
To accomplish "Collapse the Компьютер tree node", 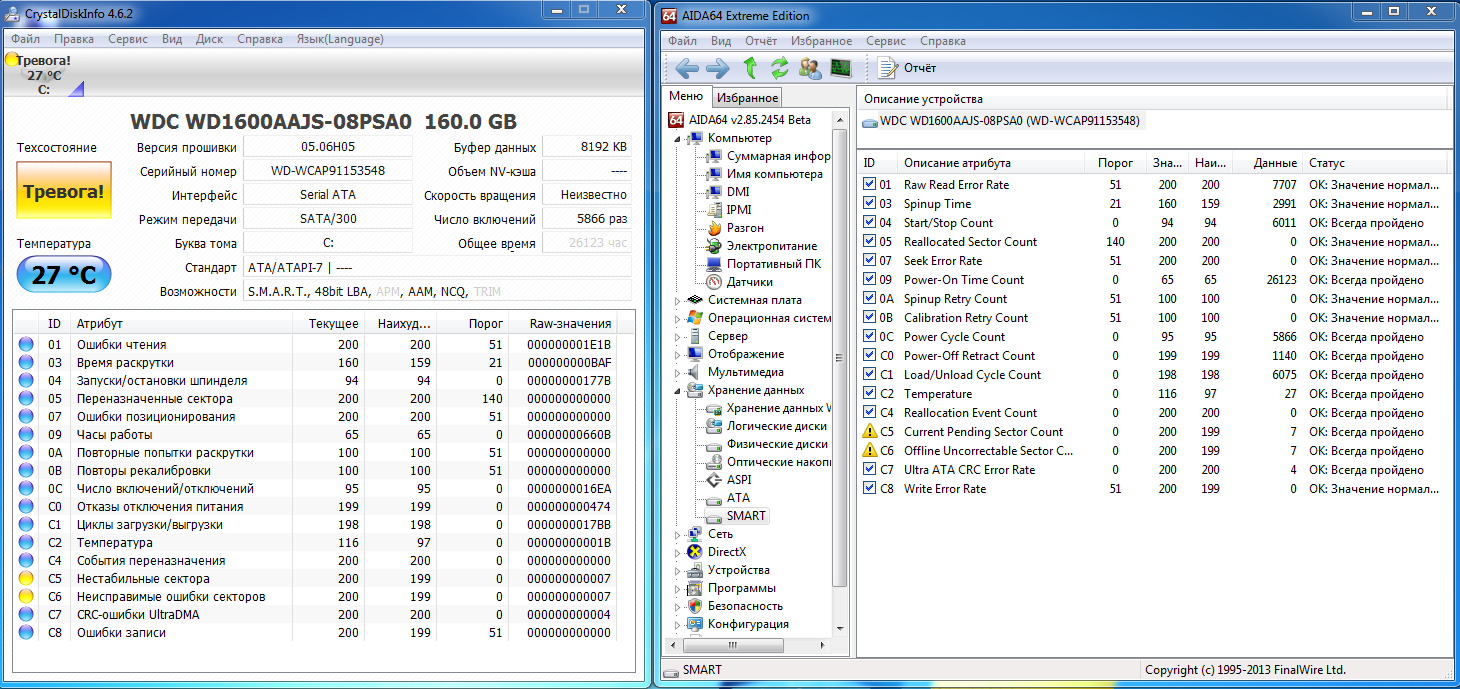I will (x=678, y=139).
